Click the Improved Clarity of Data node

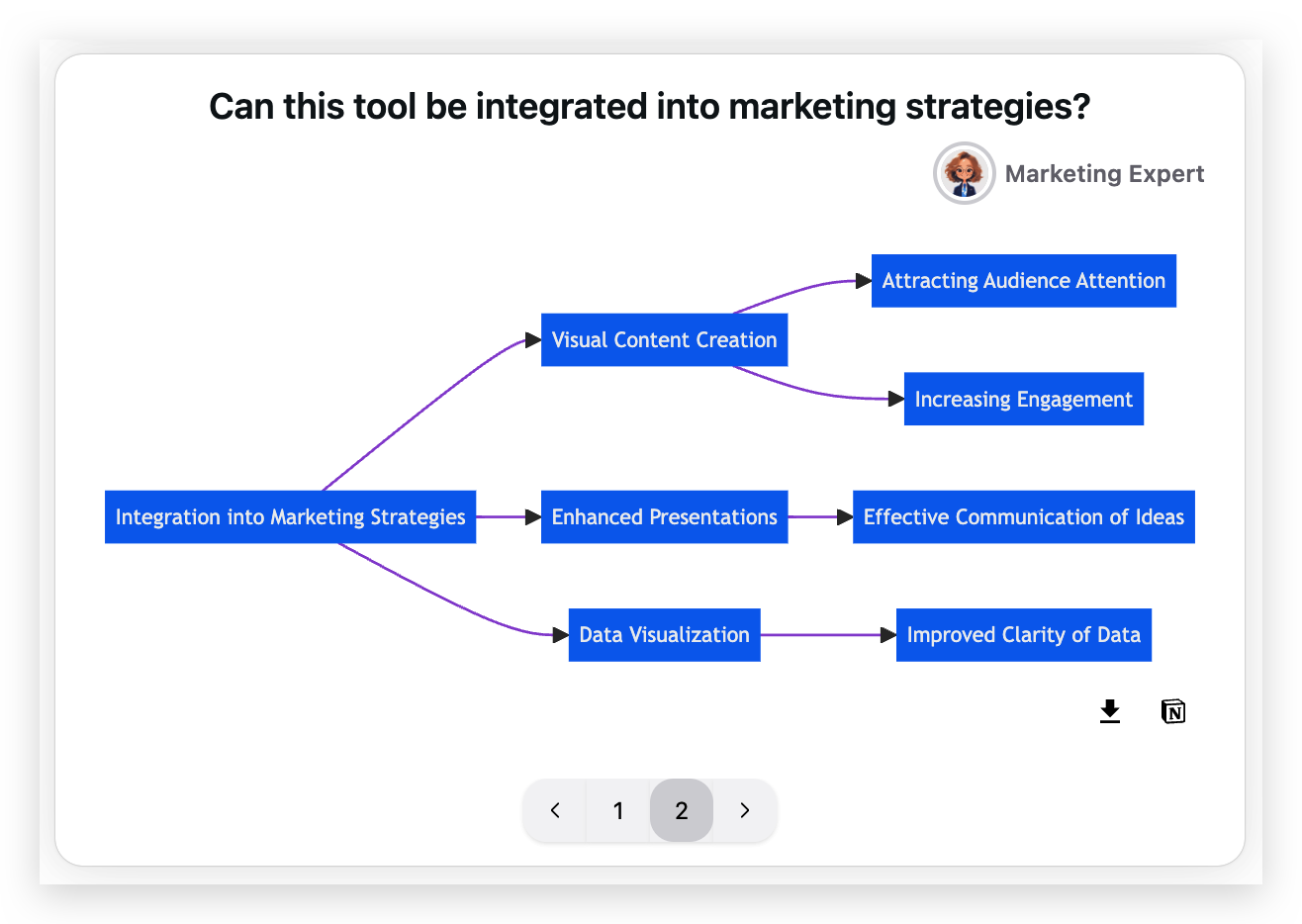coord(1023,634)
